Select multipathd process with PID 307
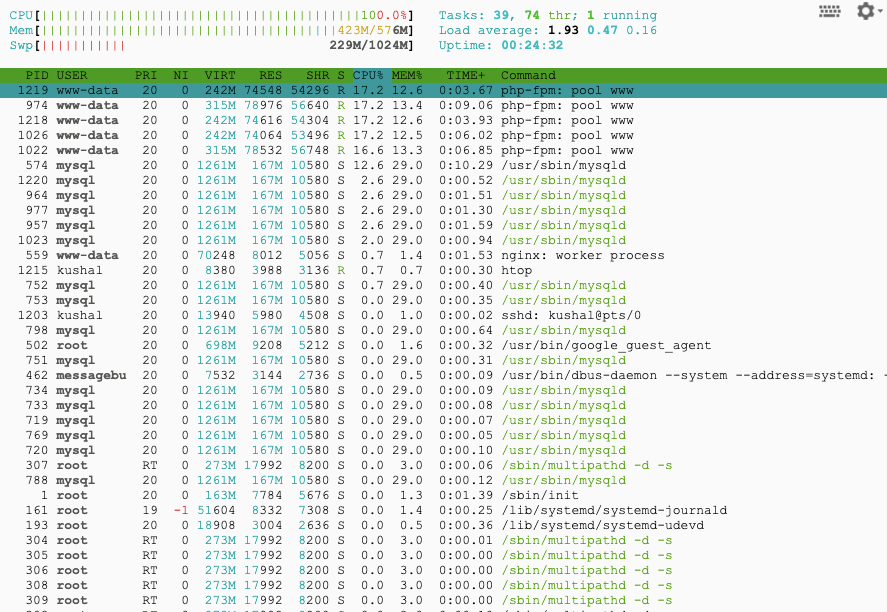This screenshot has width=887, height=612. pyautogui.click(x=444, y=465)
